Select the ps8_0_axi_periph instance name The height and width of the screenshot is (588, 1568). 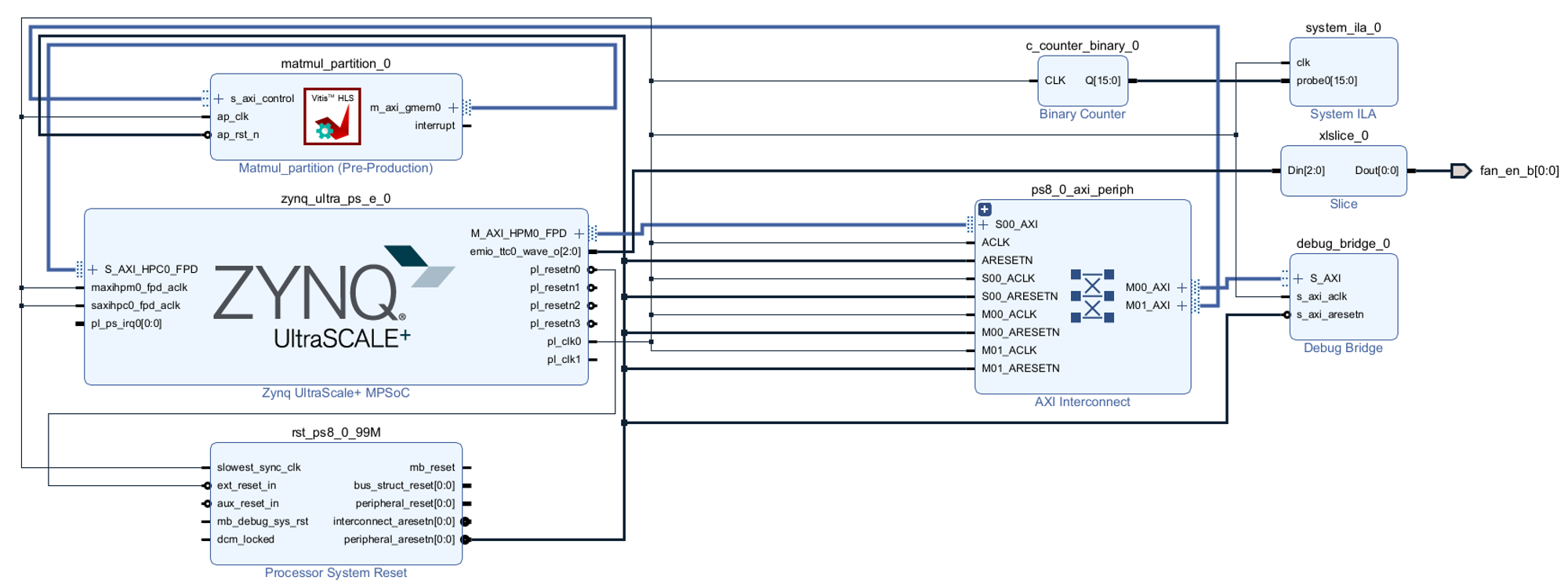(x=1082, y=190)
